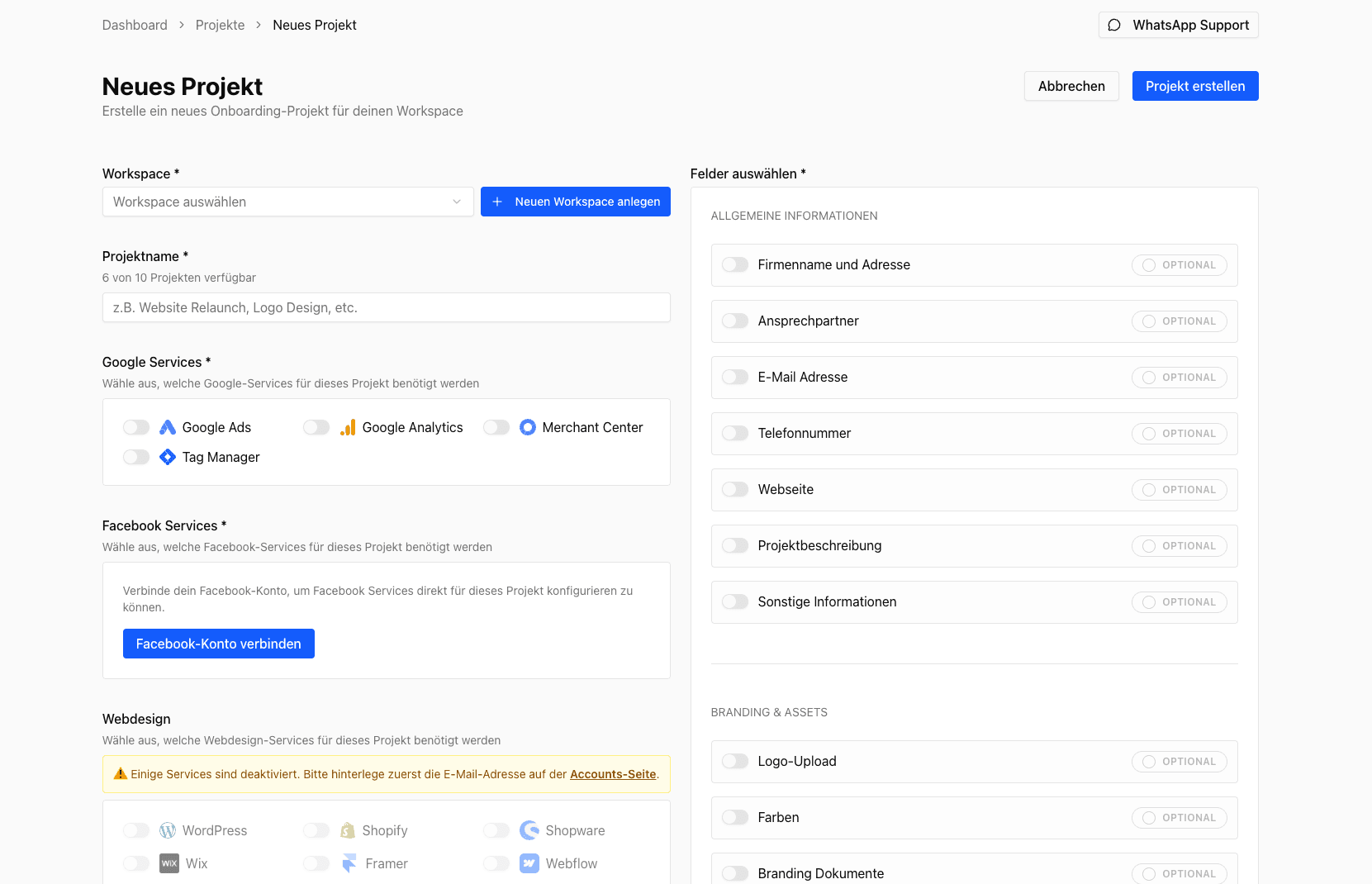Toggle the Logo-Upload field on

(734, 761)
